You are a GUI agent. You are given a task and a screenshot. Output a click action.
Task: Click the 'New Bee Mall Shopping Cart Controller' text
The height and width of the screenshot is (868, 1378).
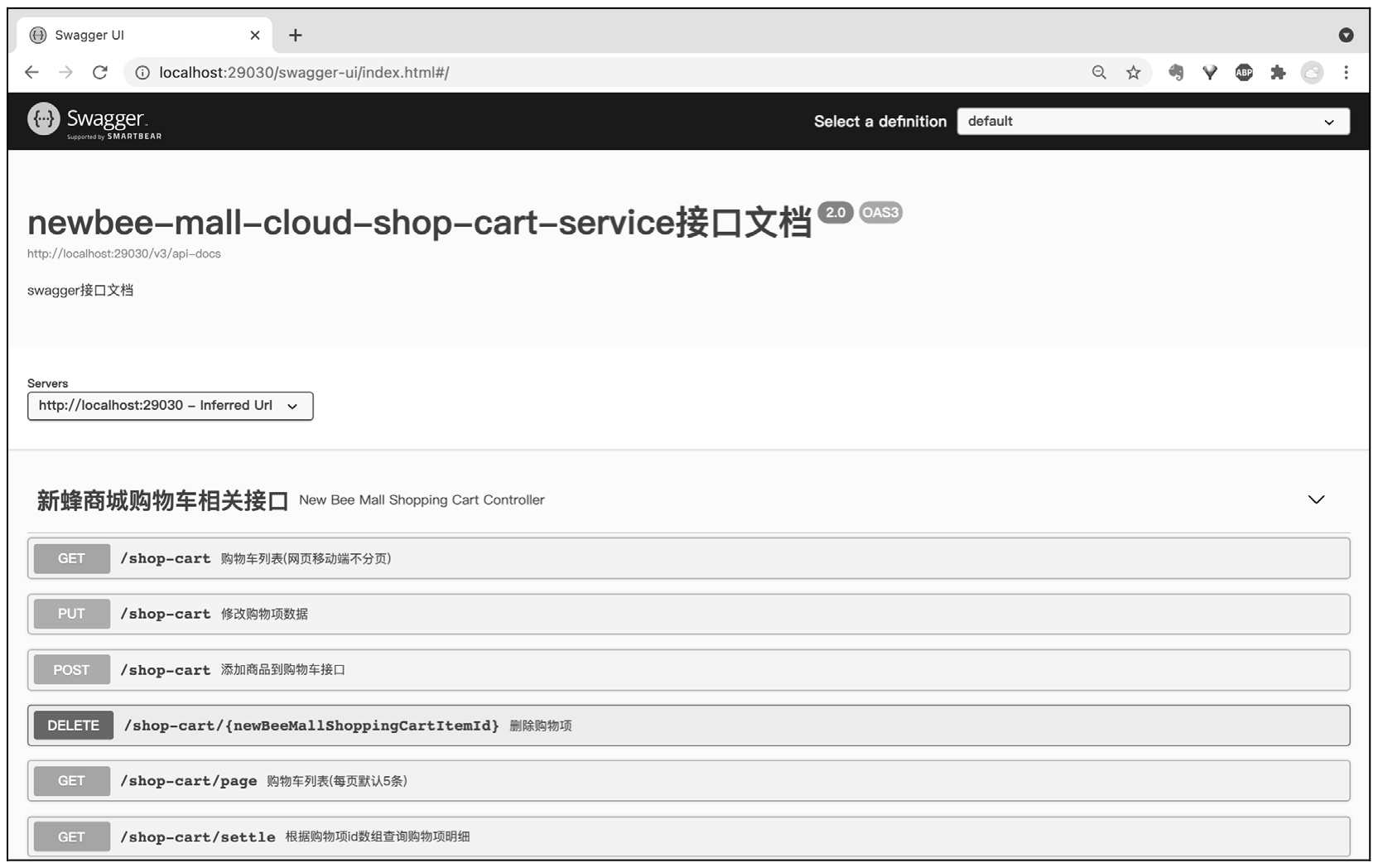point(422,500)
